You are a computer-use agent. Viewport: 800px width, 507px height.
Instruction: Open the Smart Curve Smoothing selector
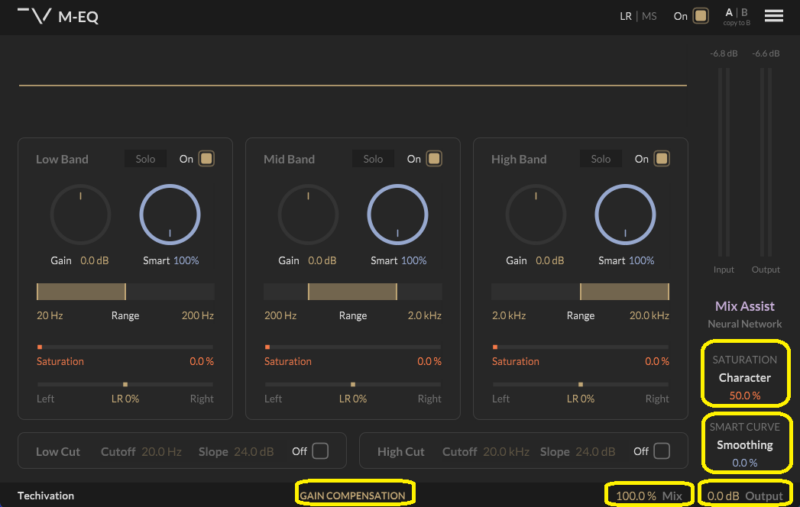point(744,445)
